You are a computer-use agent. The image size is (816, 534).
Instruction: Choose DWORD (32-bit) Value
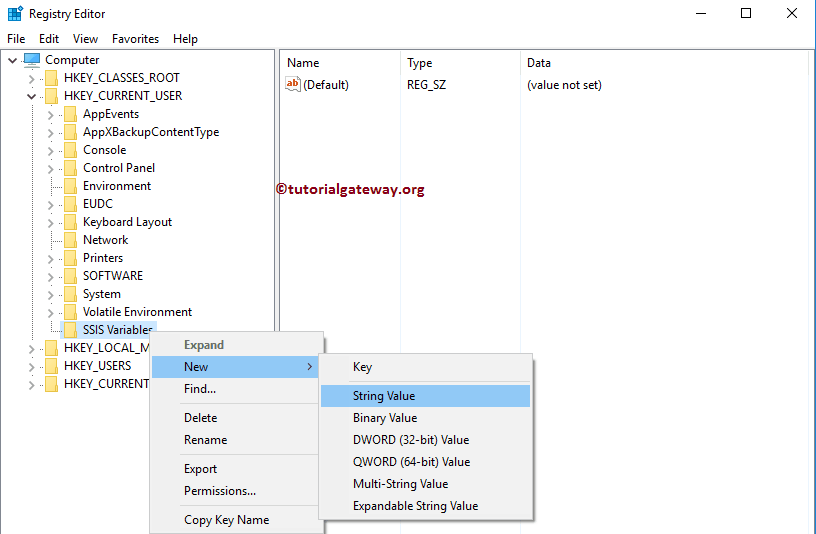tap(425, 440)
